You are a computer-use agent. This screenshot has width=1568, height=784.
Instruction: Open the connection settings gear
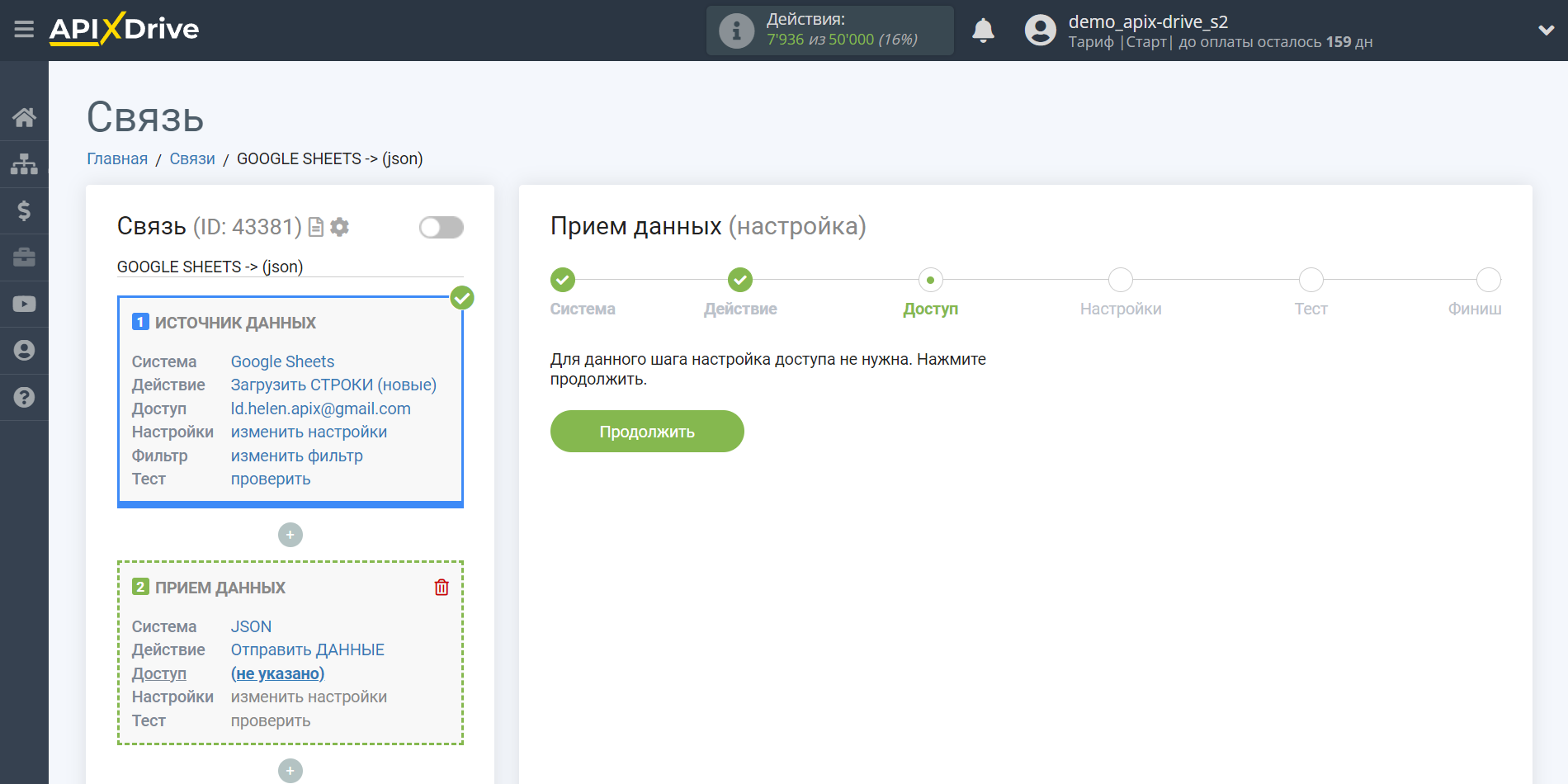tap(339, 227)
